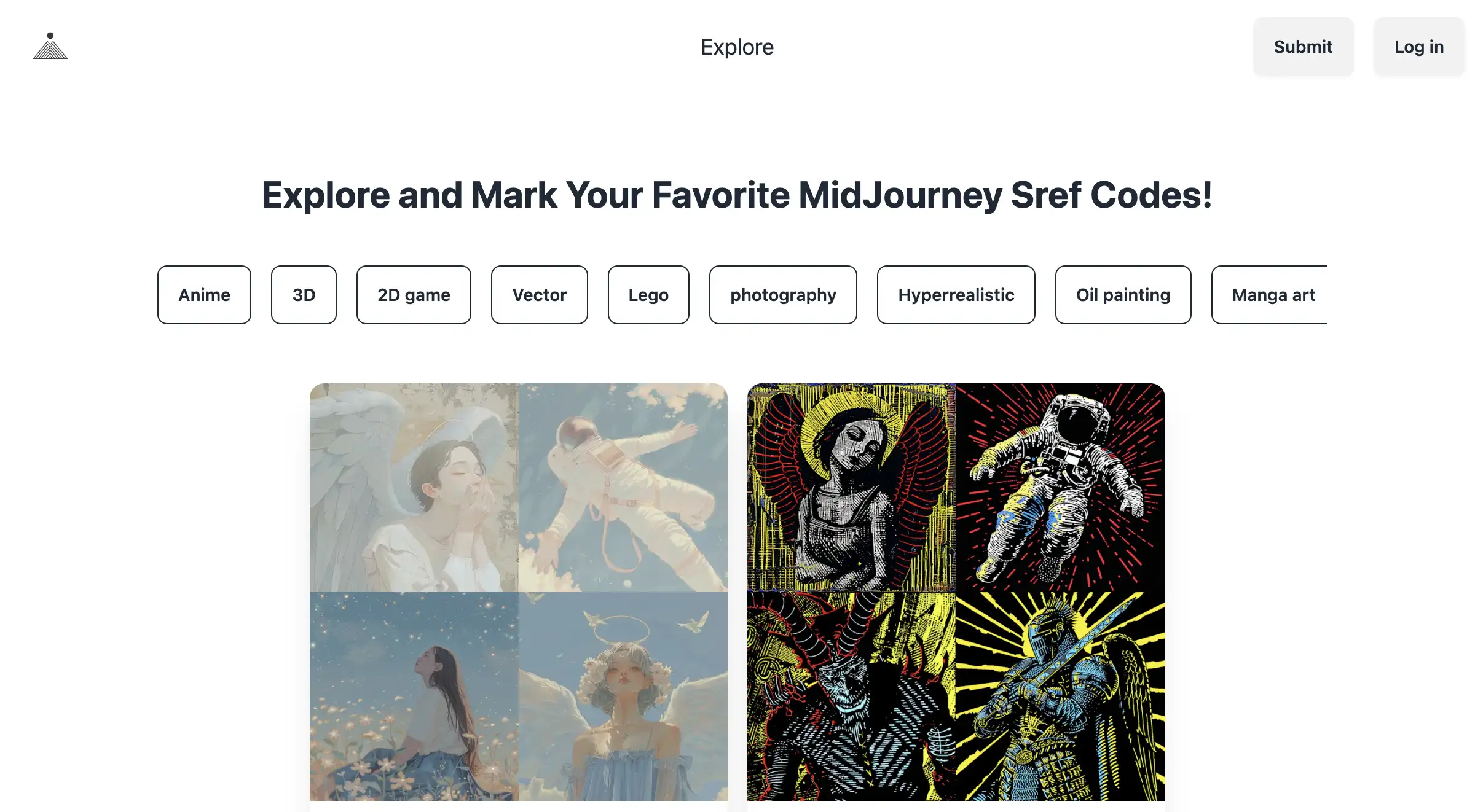Select the 3D style filter
This screenshot has height=812, width=1475.
303,294
